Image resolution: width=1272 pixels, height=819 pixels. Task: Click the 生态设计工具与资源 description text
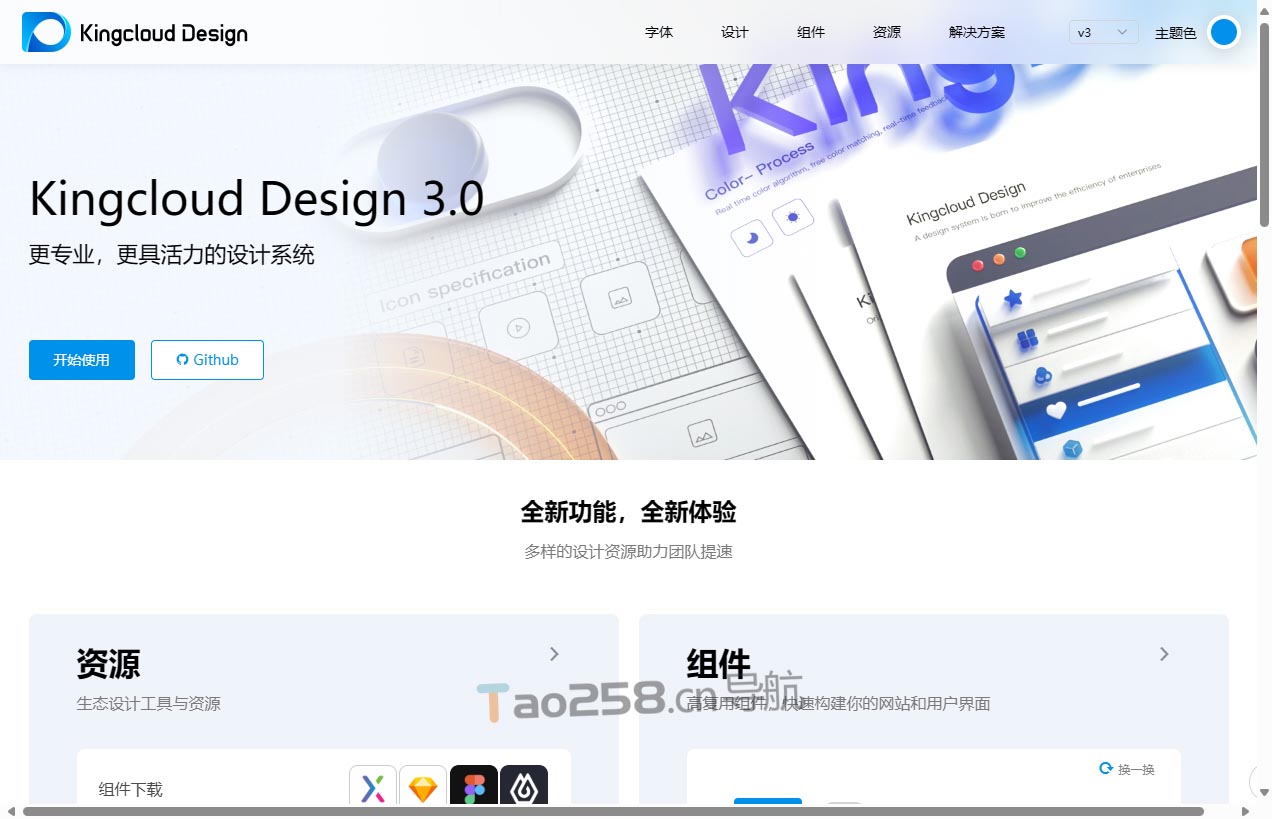[148, 704]
